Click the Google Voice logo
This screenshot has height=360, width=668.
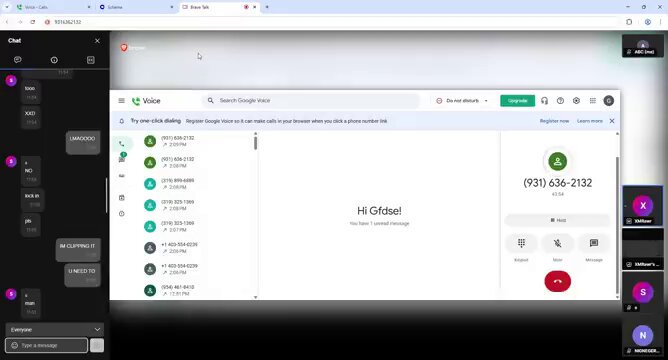tap(146, 101)
